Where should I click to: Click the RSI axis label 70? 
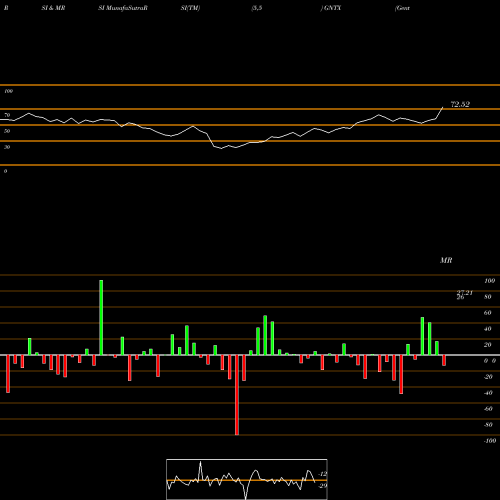7,115
